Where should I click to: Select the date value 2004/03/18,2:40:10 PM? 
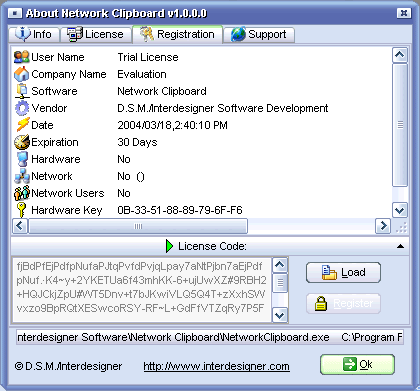tap(172, 125)
